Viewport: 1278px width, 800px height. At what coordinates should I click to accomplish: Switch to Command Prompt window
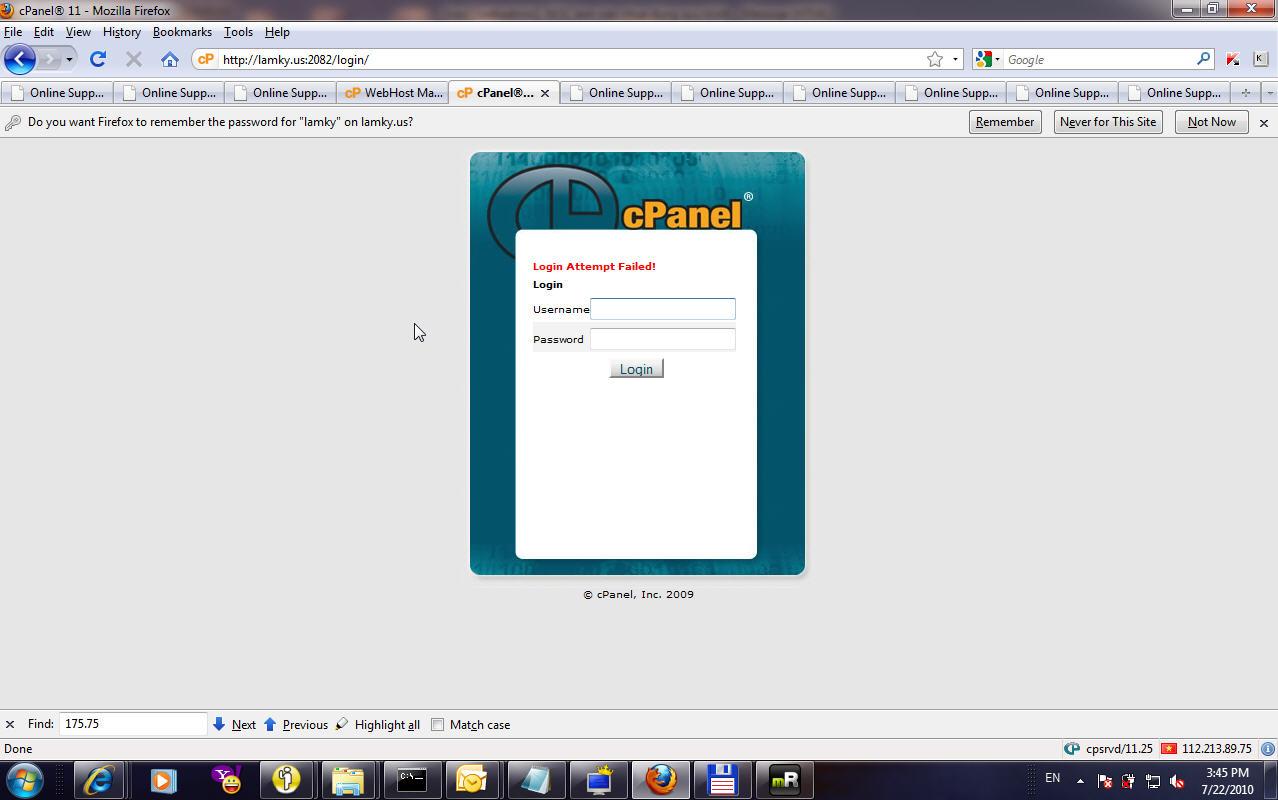click(411, 780)
